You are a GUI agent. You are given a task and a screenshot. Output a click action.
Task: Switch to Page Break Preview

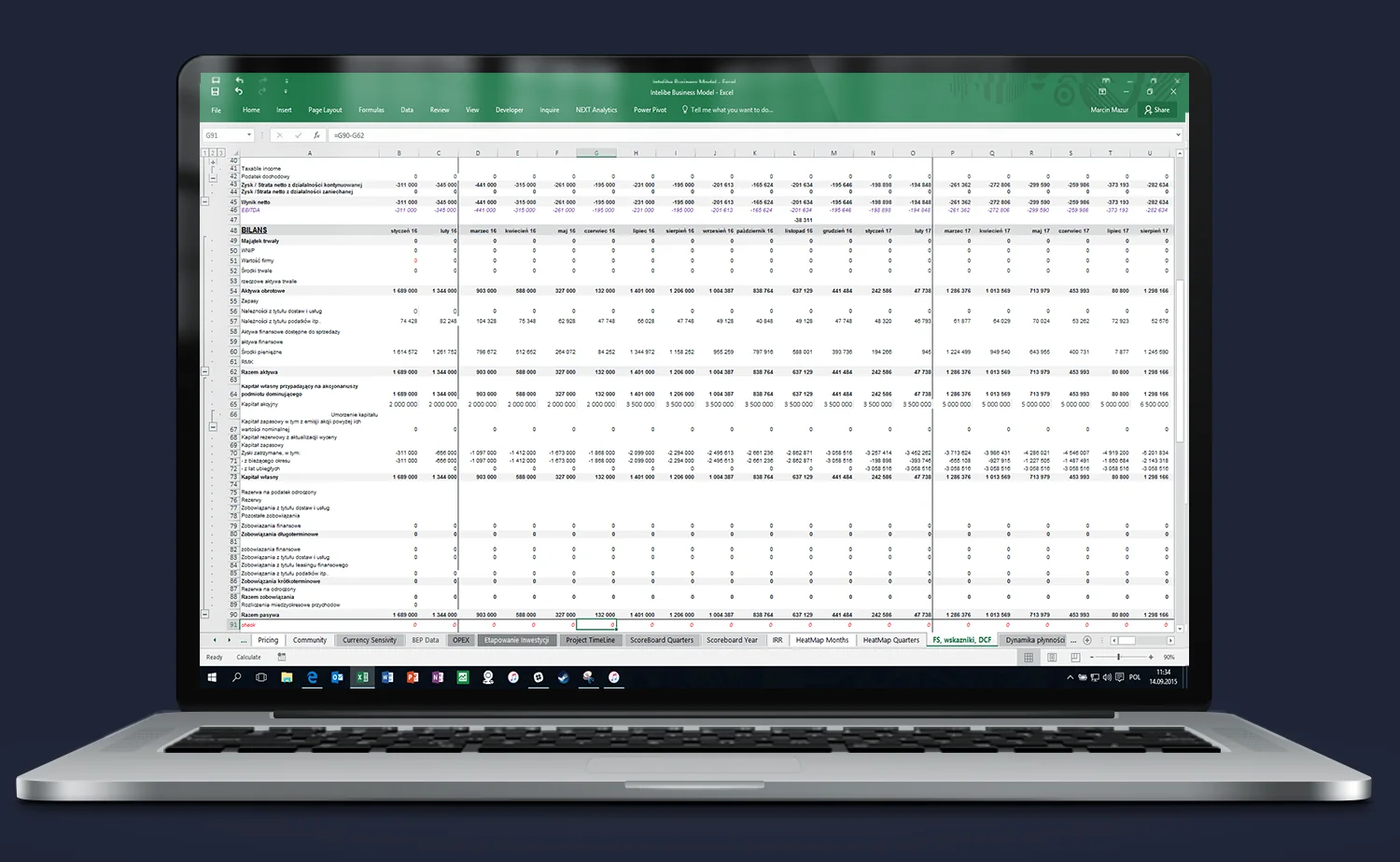click(x=1075, y=657)
